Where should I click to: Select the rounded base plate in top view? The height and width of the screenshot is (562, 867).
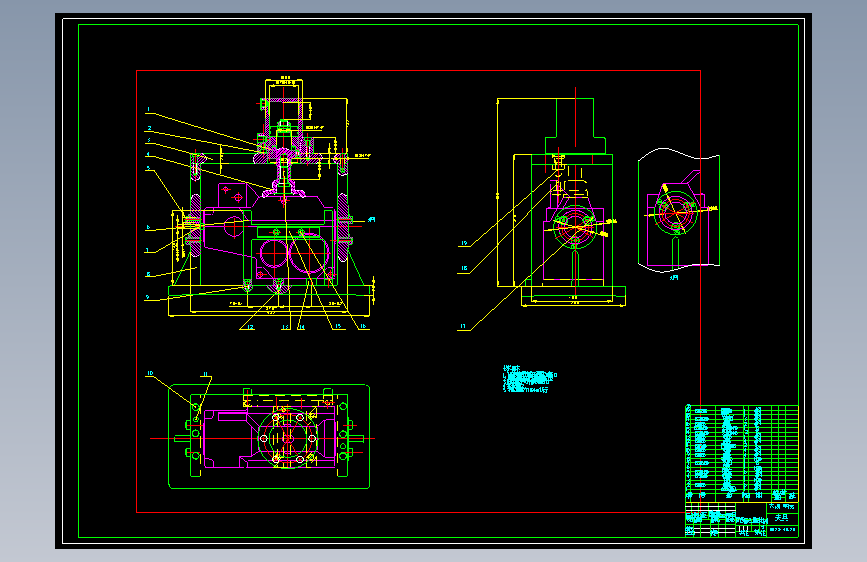(x=269, y=436)
